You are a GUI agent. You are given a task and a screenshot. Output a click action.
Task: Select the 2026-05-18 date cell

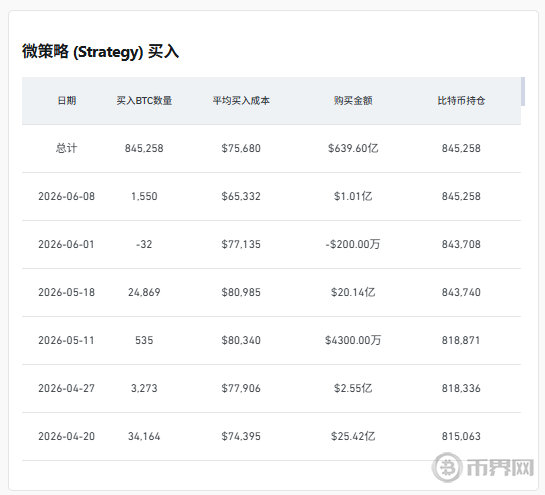coord(66,292)
